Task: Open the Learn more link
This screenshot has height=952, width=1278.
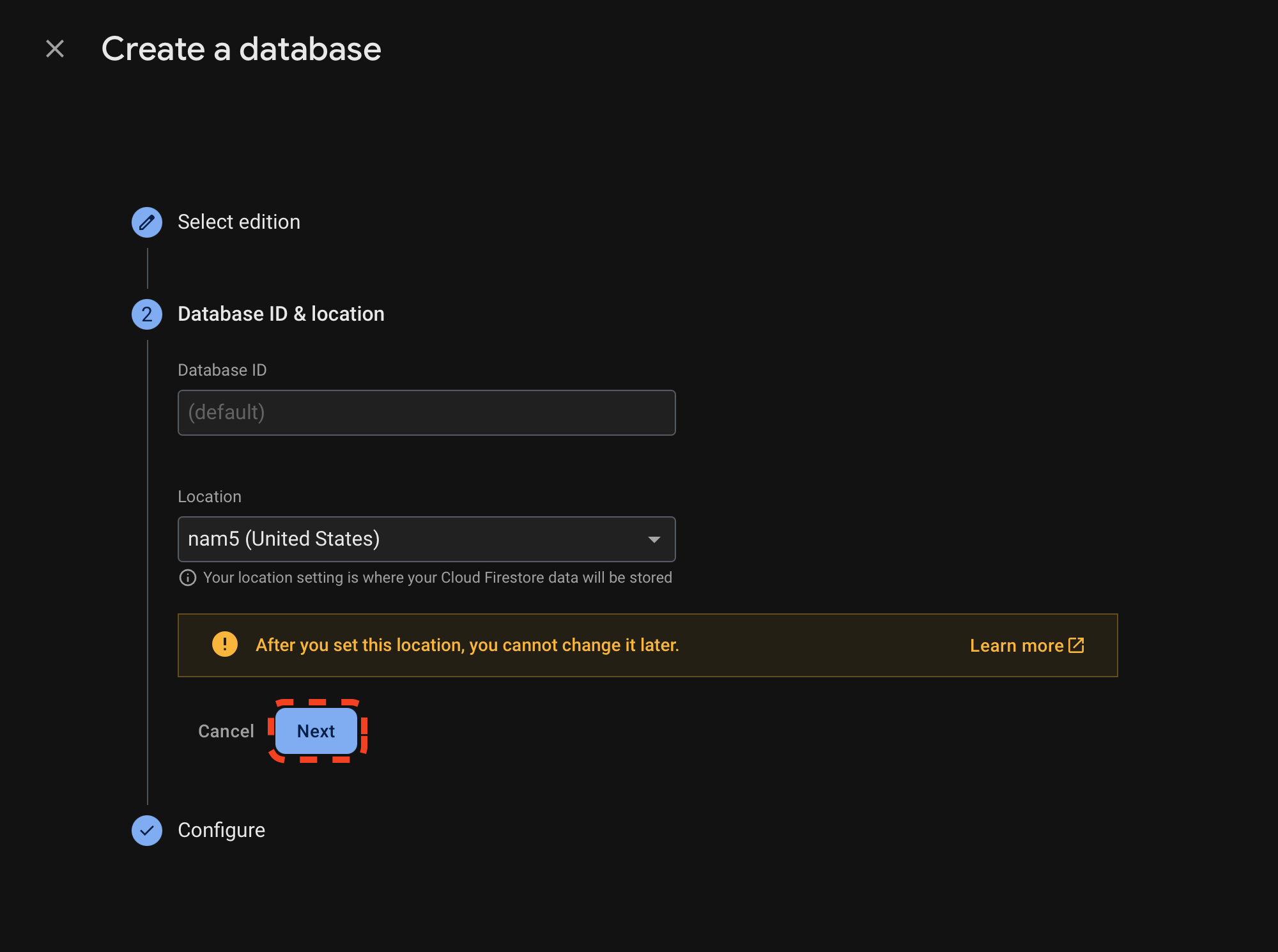Action: coord(1016,645)
